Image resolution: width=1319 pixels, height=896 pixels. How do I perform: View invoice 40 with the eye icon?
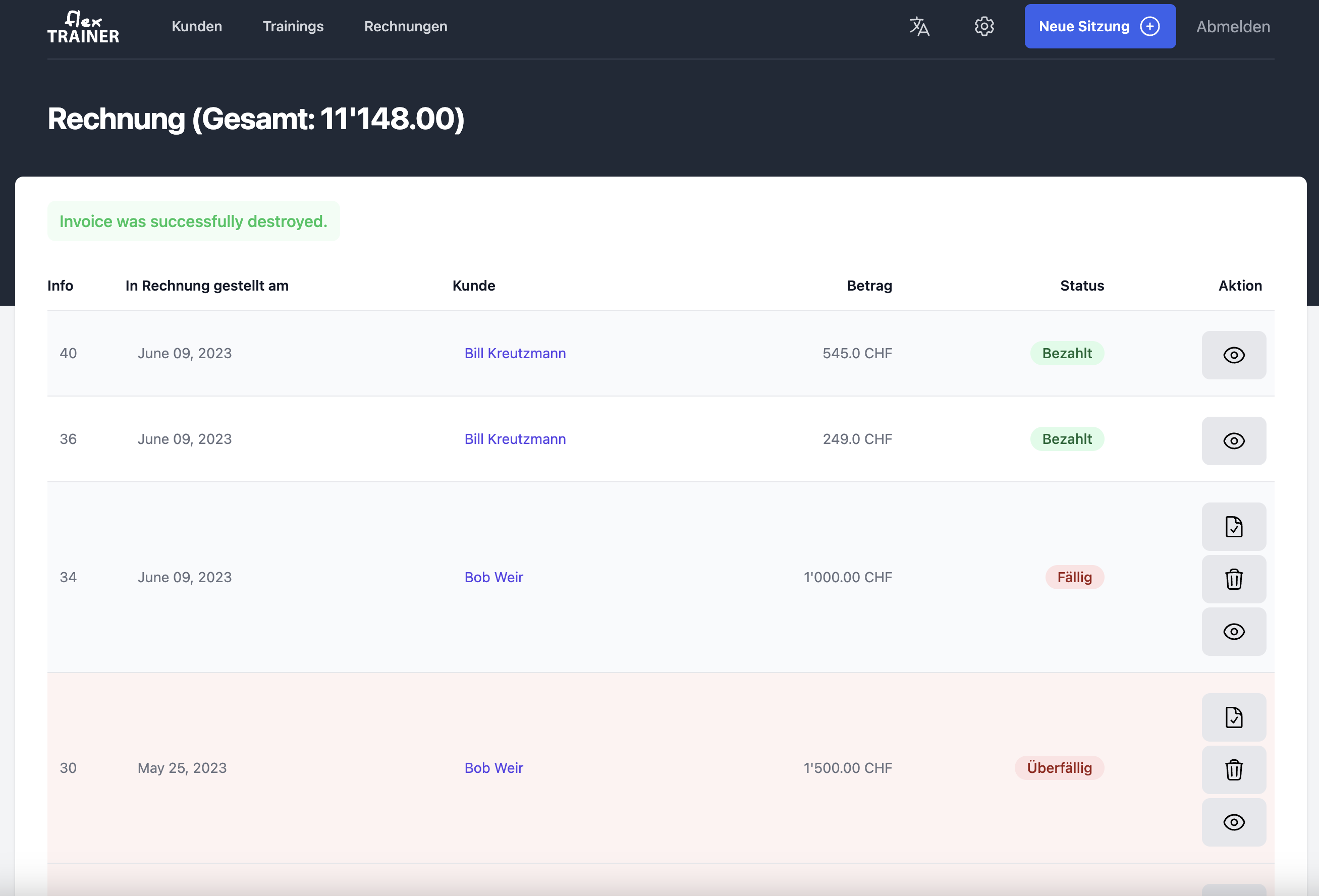click(1233, 355)
